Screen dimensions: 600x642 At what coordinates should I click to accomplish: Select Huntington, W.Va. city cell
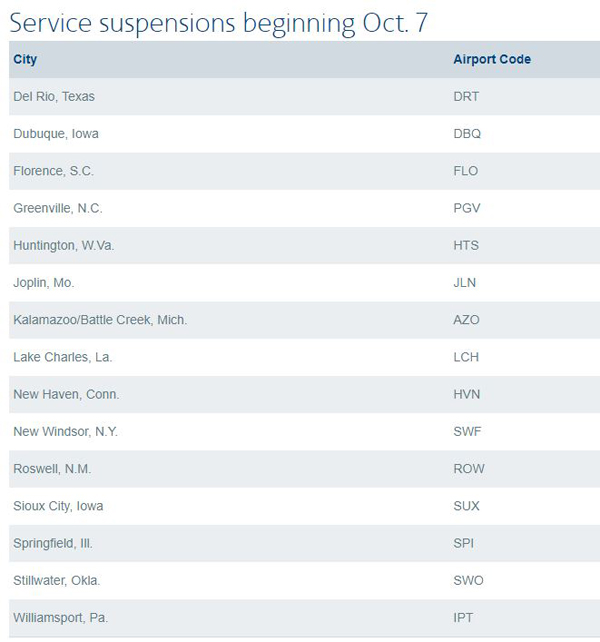pyautogui.click(x=63, y=246)
